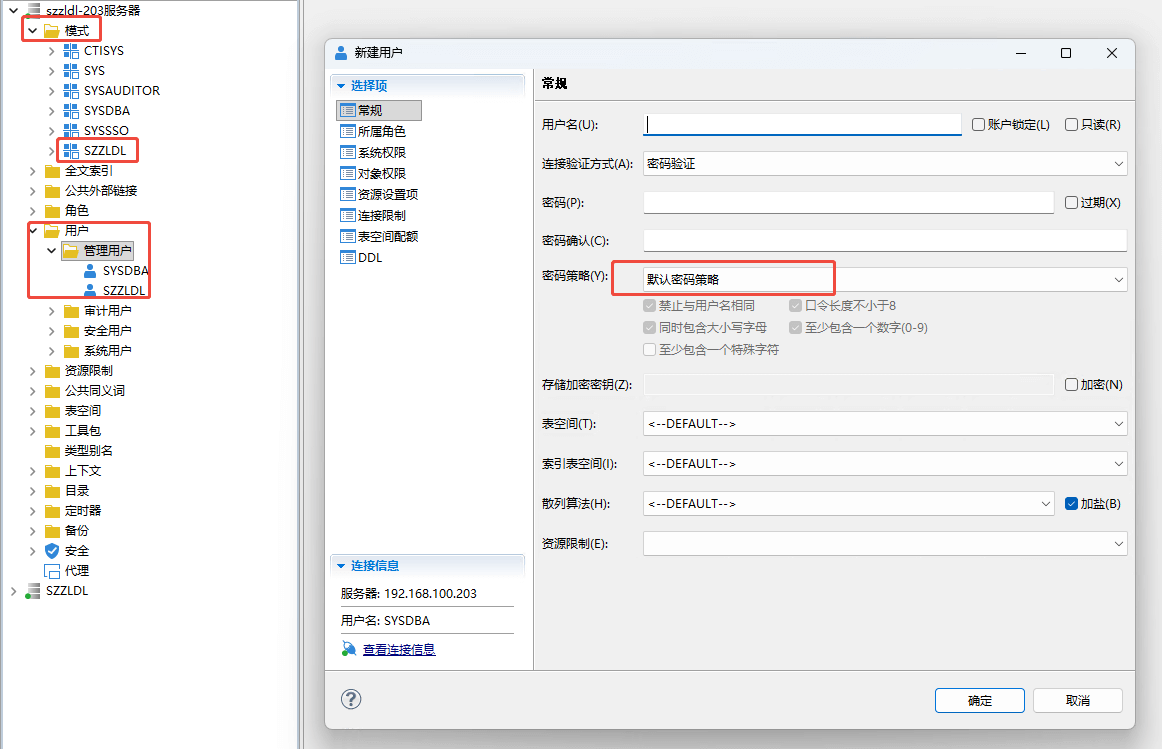Click the SZZLDL schema icon
The width and height of the screenshot is (1162, 749).
coord(71,150)
